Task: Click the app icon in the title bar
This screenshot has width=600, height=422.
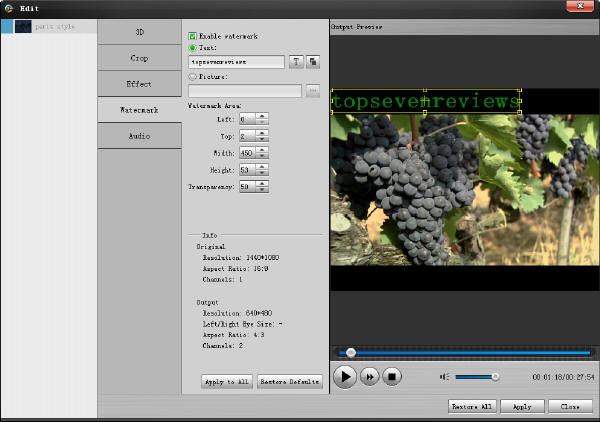Action: coord(9,8)
